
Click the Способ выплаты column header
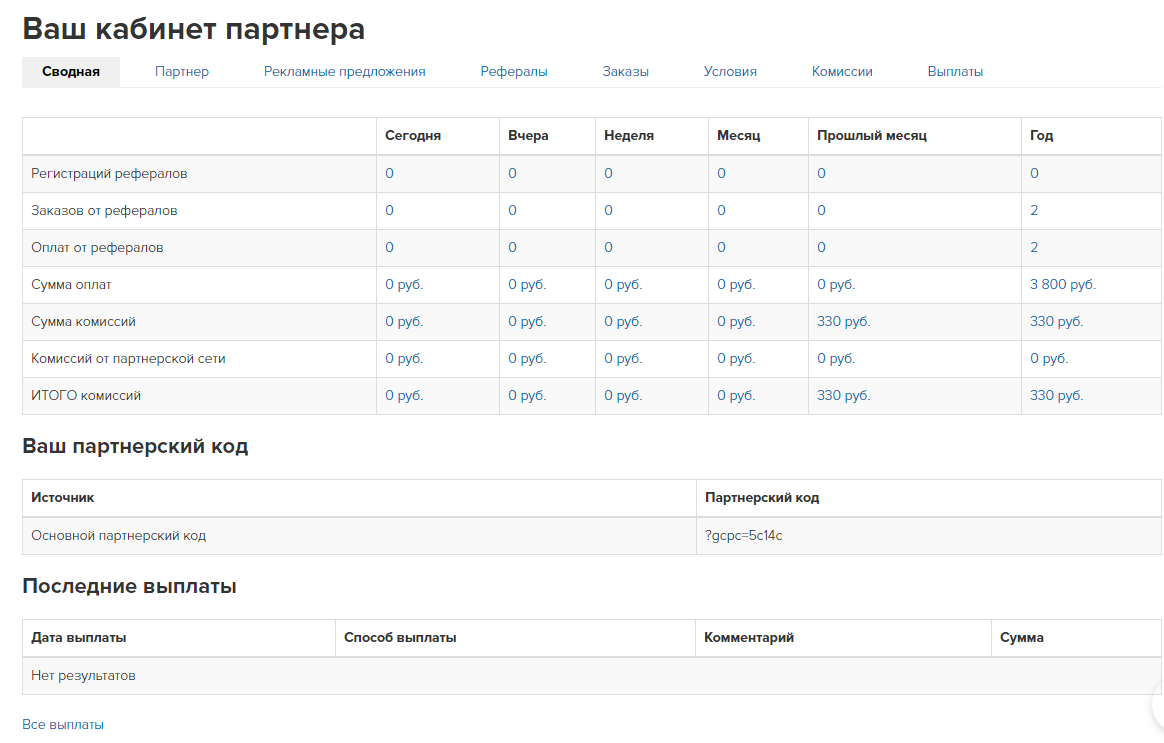click(x=400, y=638)
